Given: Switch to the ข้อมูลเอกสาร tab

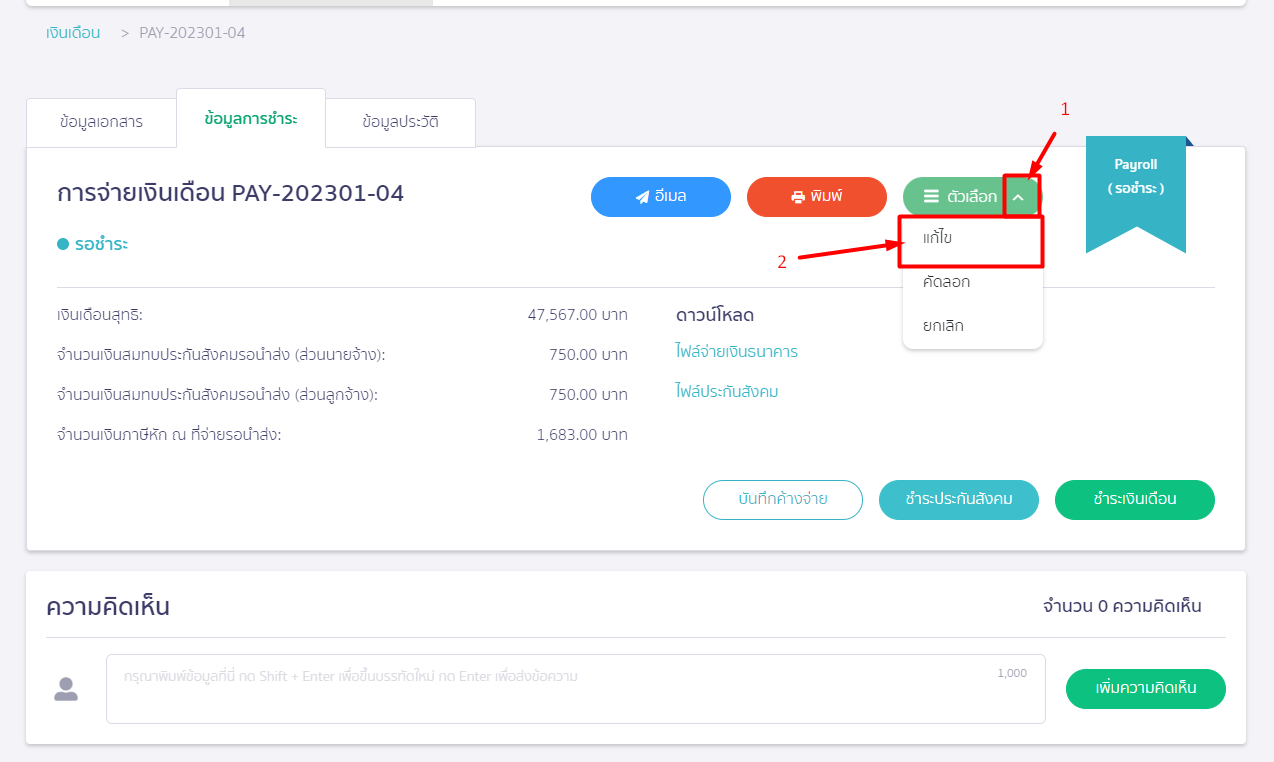Looking at the screenshot, I should (101, 122).
